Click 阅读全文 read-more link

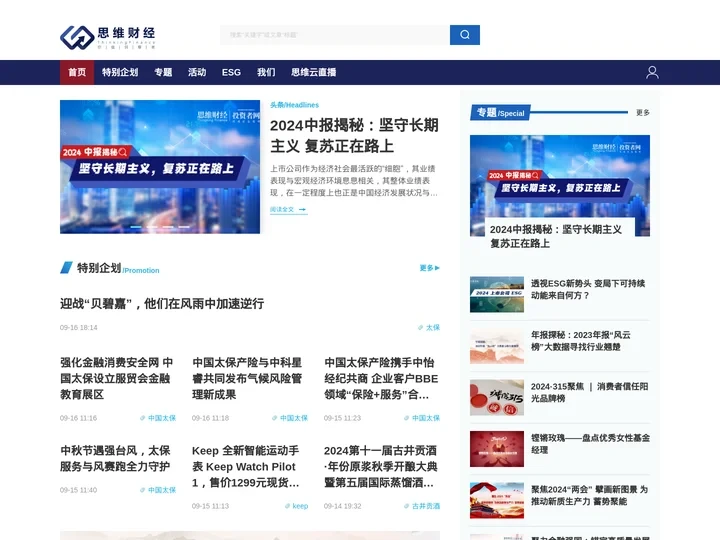(288, 209)
